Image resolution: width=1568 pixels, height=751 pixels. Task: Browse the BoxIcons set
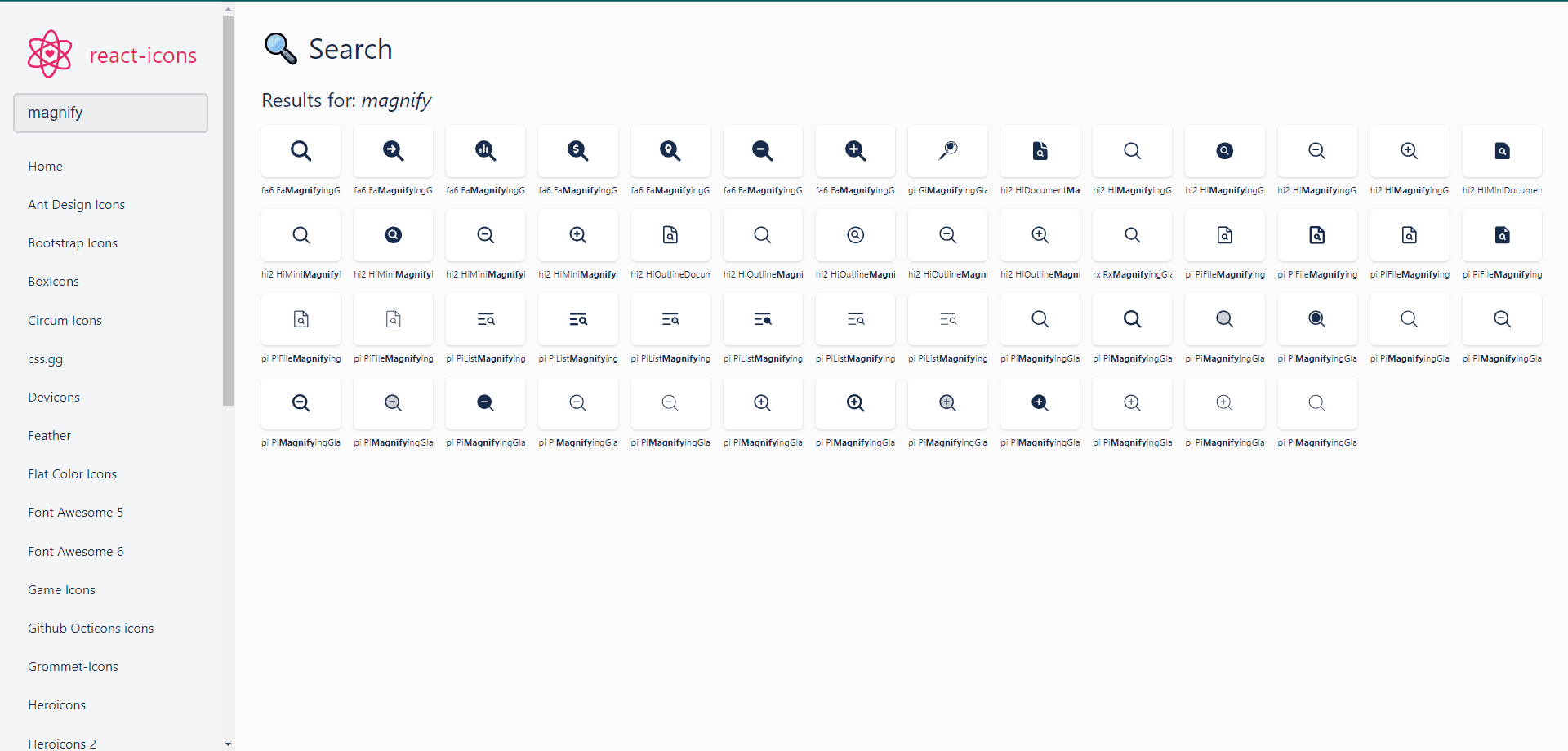tap(53, 282)
